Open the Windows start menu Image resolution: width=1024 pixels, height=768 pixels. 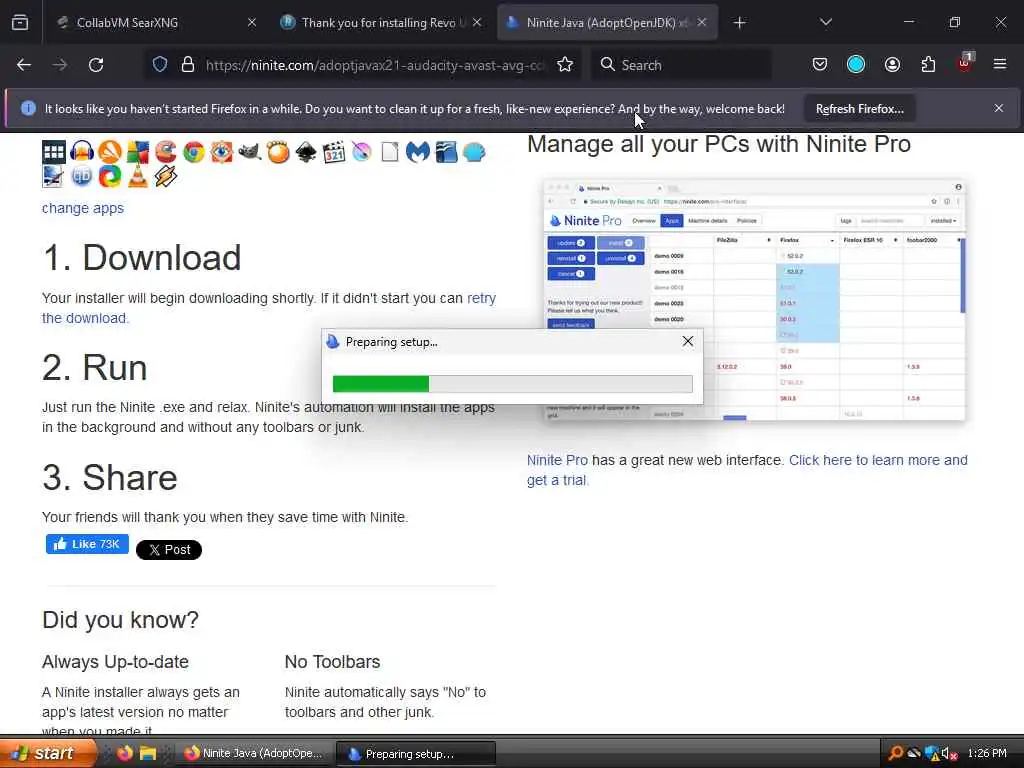(48, 754)
